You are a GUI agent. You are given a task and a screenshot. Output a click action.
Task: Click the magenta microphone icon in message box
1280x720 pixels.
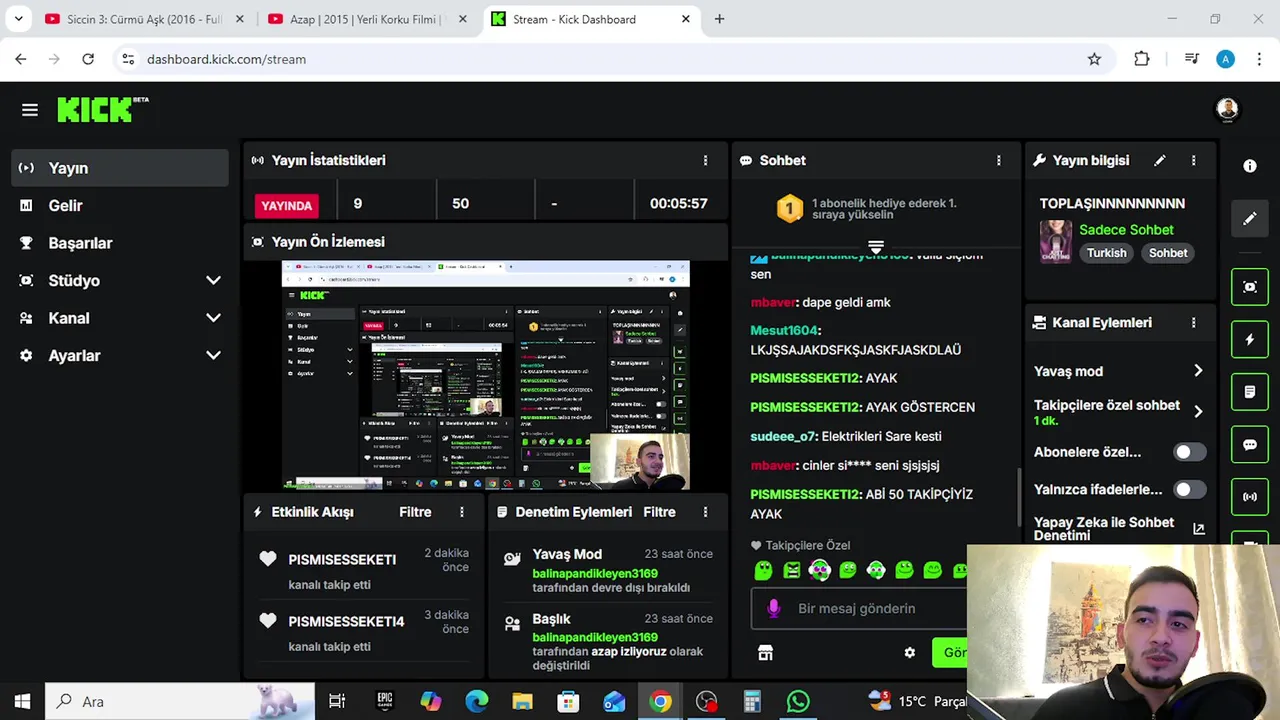coord(773,608)
